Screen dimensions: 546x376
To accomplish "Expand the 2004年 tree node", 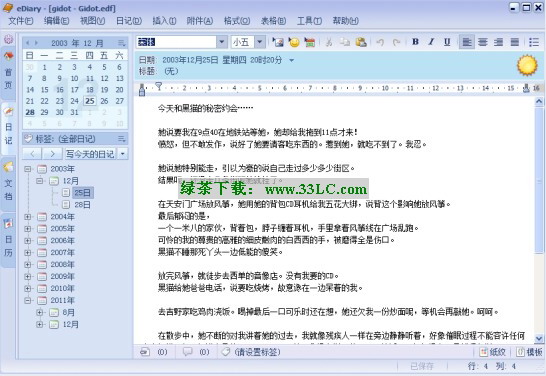I will click(x=28, y=217).
